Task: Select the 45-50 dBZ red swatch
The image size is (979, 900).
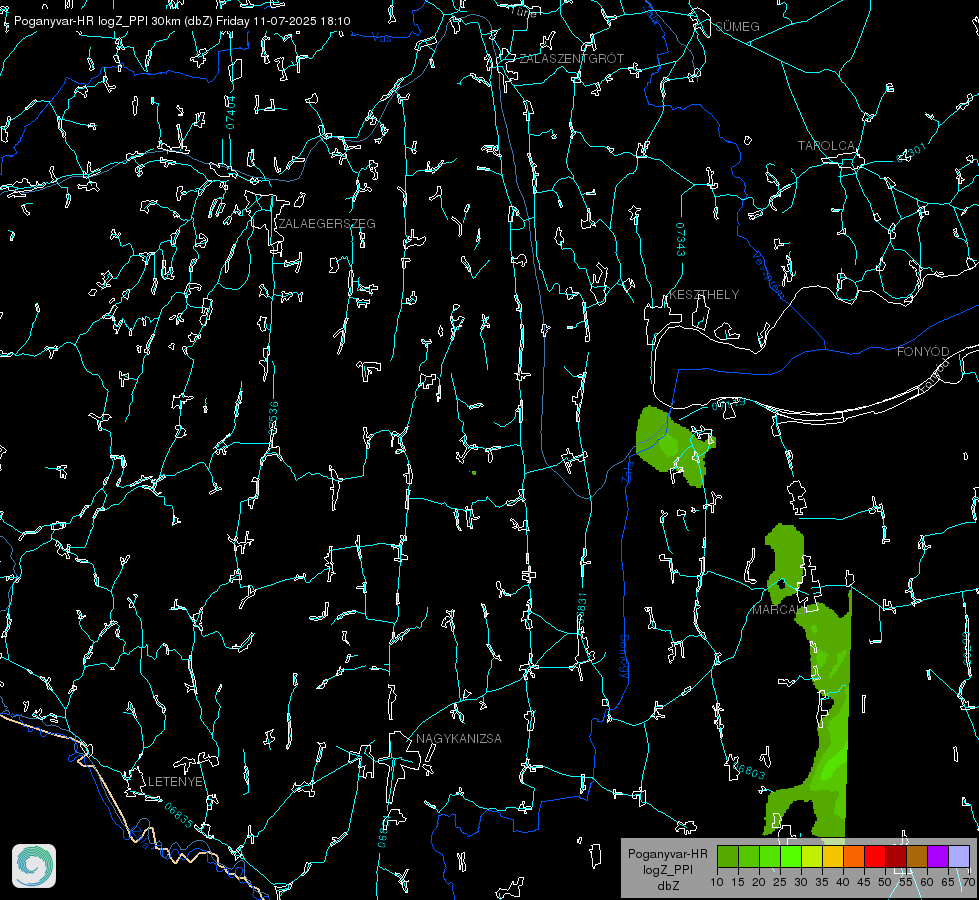Action: click(x=875, y=856)
